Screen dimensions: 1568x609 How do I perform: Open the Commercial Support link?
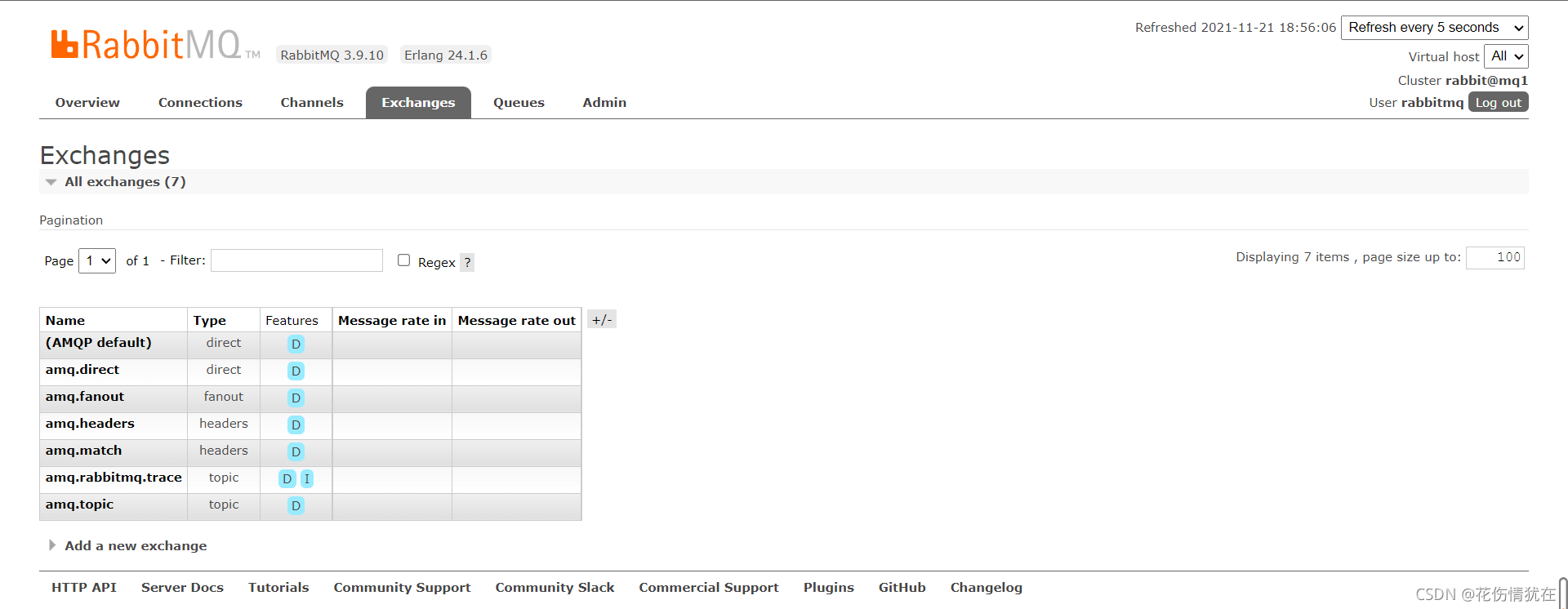[709, 587]
